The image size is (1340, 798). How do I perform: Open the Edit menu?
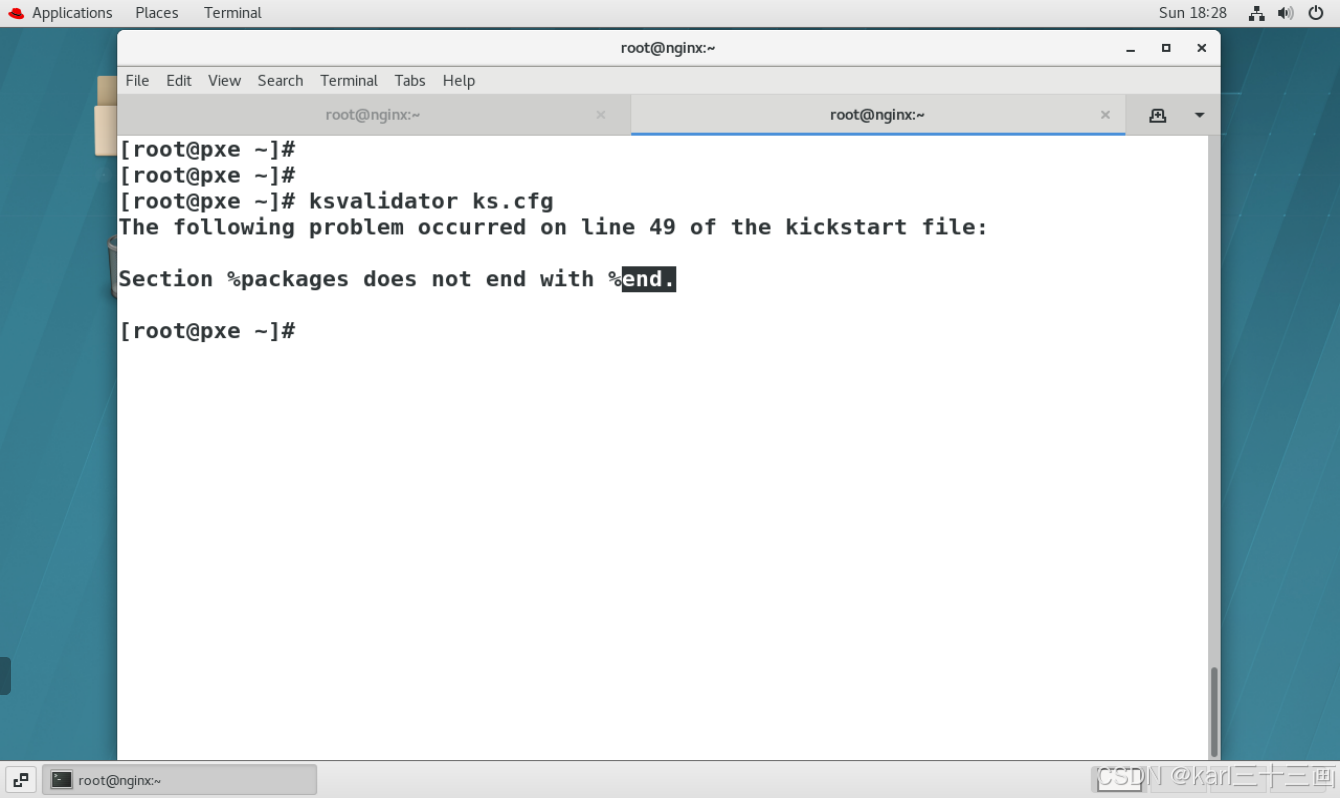(179, 80)
